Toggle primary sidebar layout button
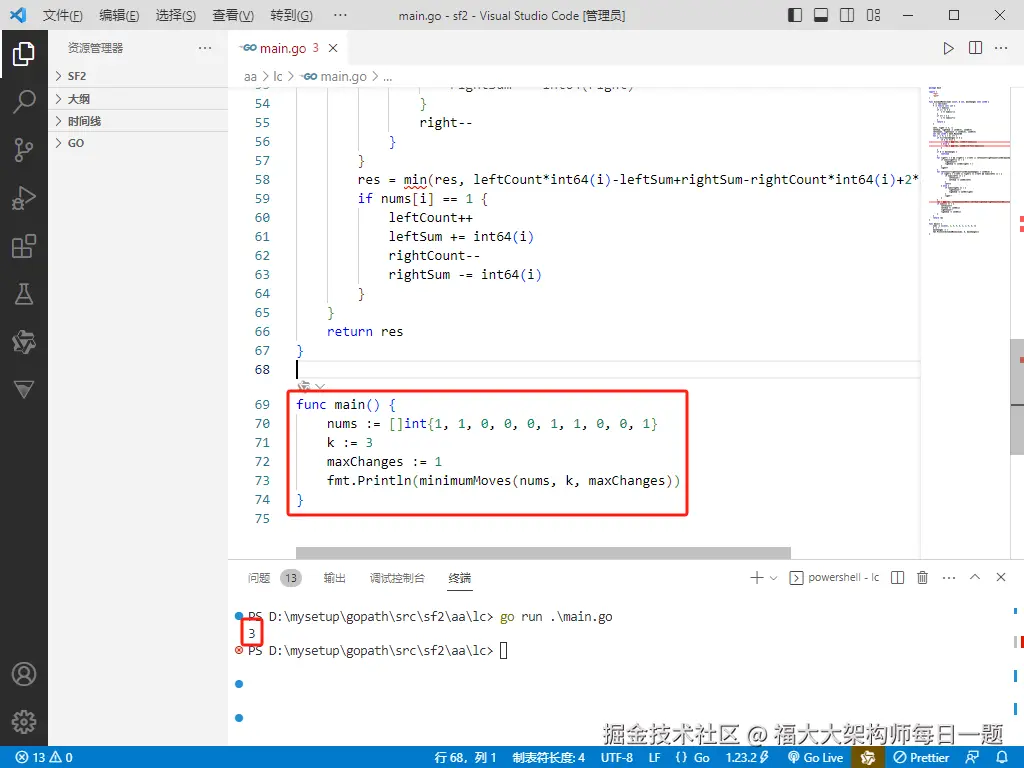The width and height of the screenshot is (1024, 768). (x=795, y=15)
